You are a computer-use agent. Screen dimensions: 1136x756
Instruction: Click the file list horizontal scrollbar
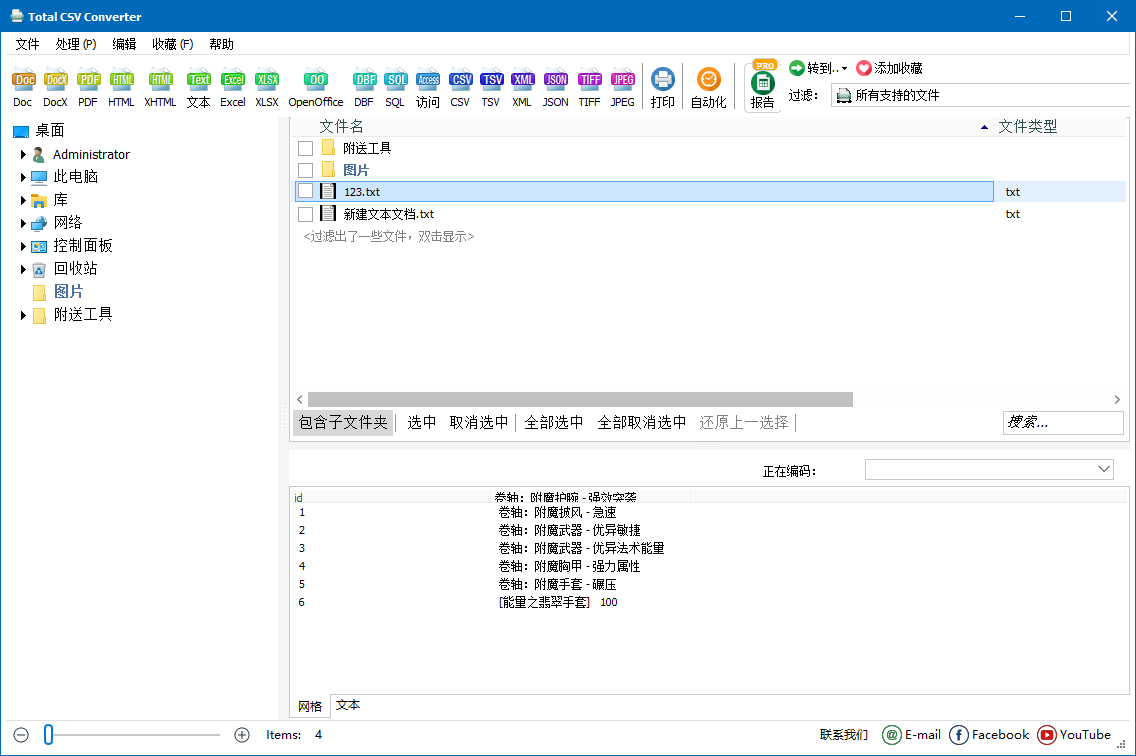tap(580, 399)
